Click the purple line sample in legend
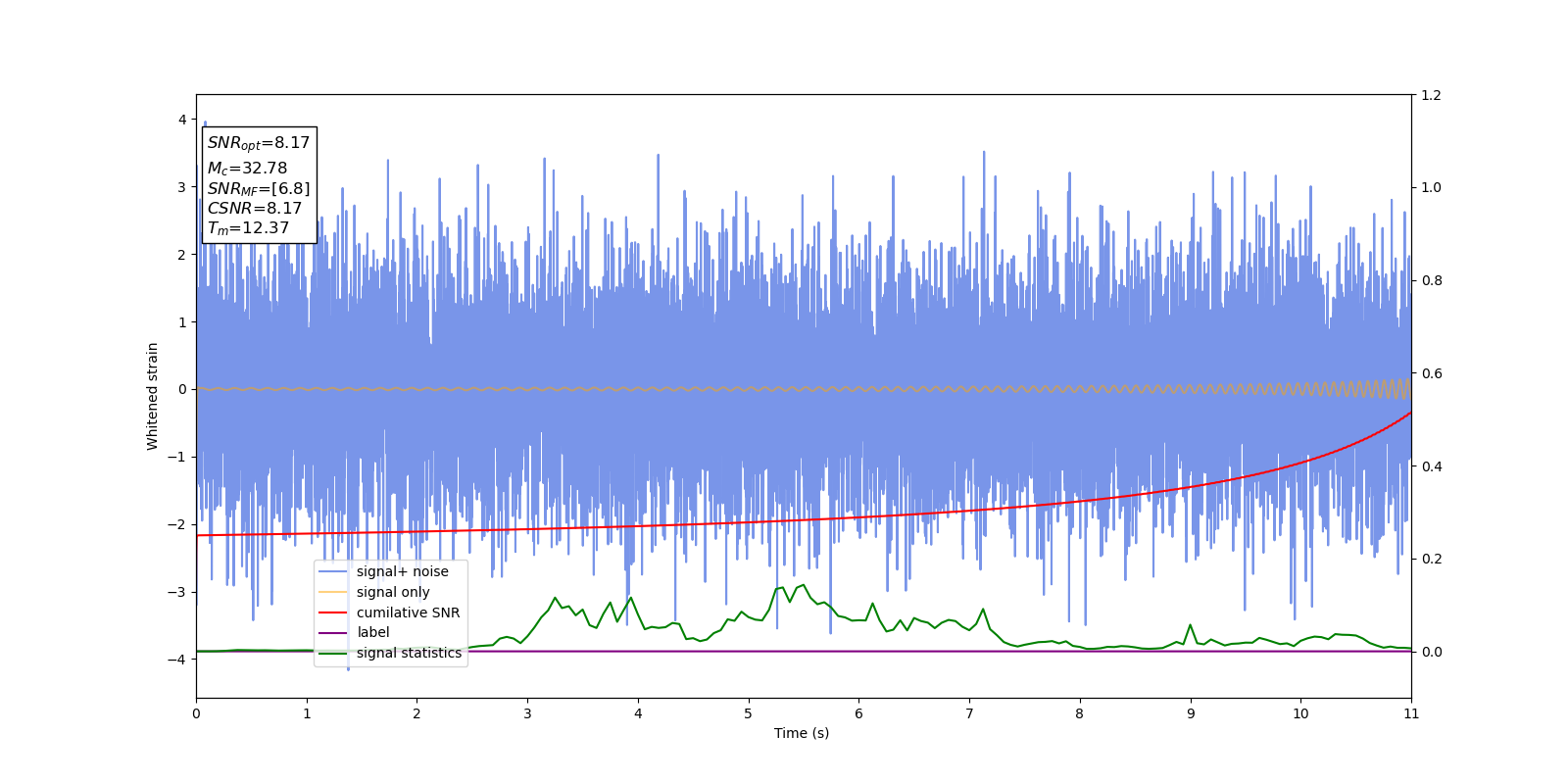The image size is (1568, 784). (334, 632)
